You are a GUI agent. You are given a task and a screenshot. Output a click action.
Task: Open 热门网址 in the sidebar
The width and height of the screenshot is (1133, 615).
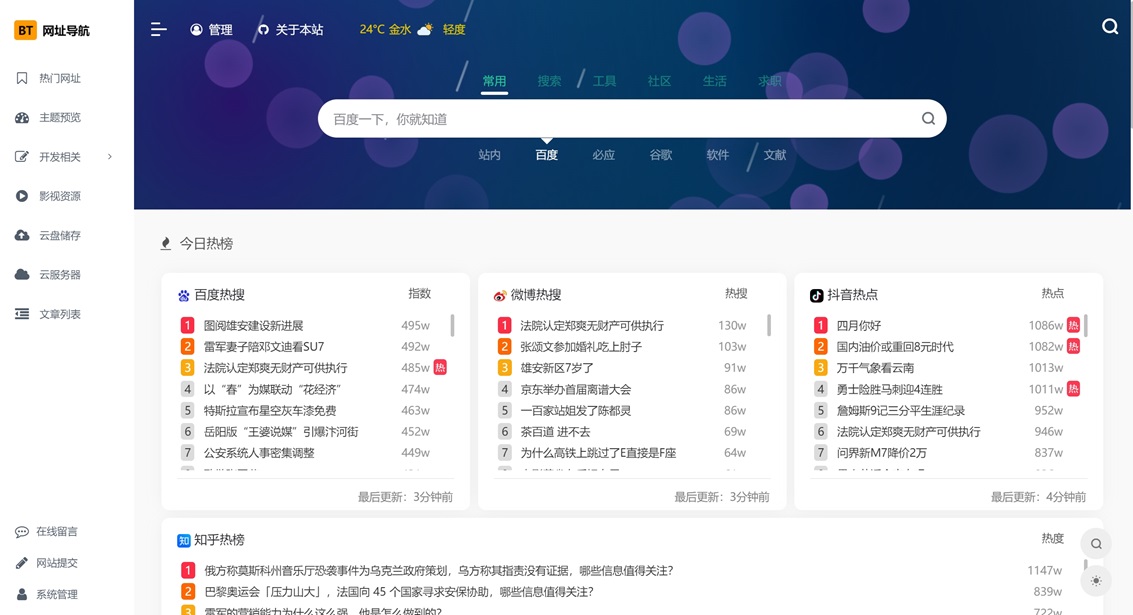(x=60, y=78)
